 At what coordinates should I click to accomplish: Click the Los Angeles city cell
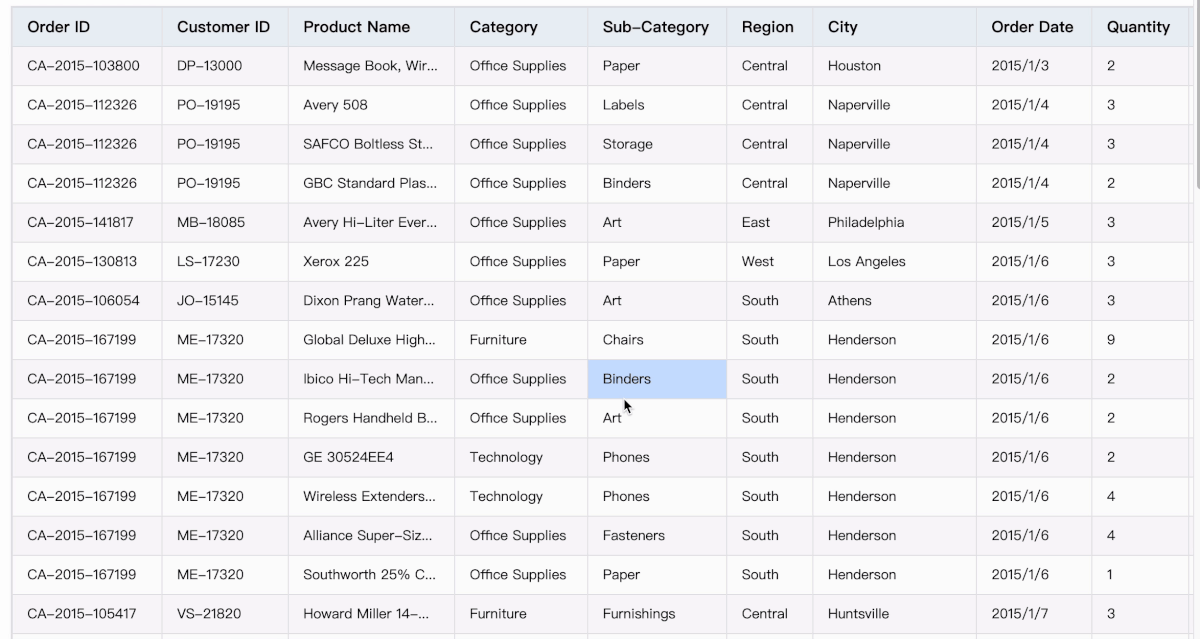(x=866, y=262)
